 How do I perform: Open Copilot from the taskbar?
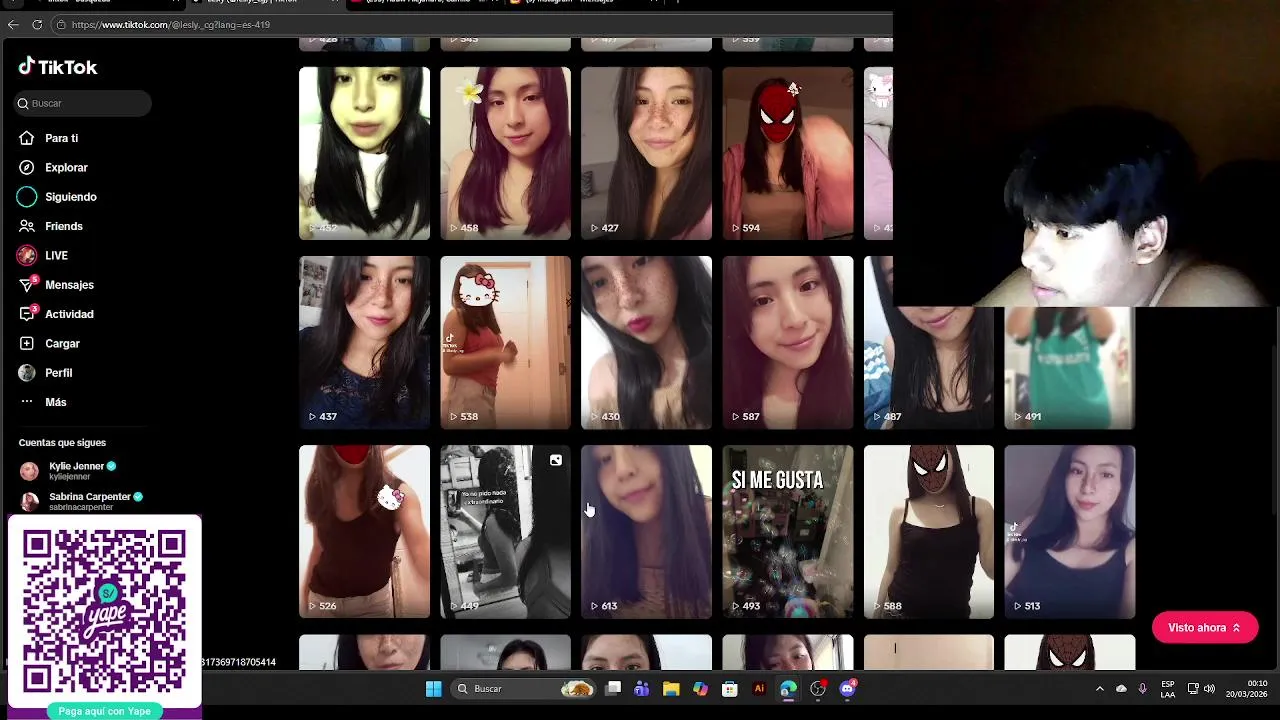pyautogui.click(x=700, y=689)
